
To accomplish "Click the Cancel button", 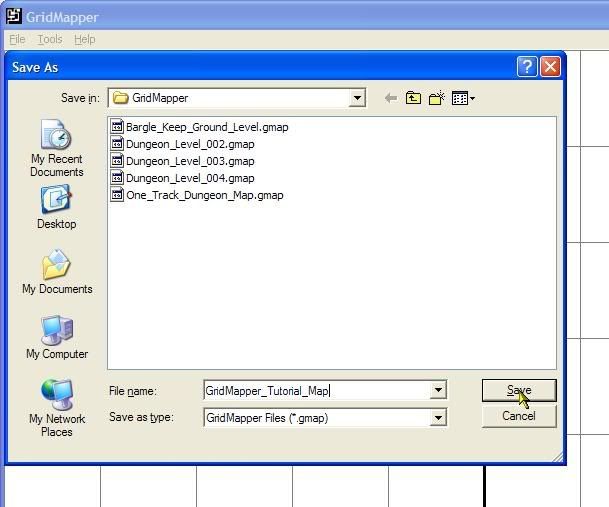I will coord(519,416).
